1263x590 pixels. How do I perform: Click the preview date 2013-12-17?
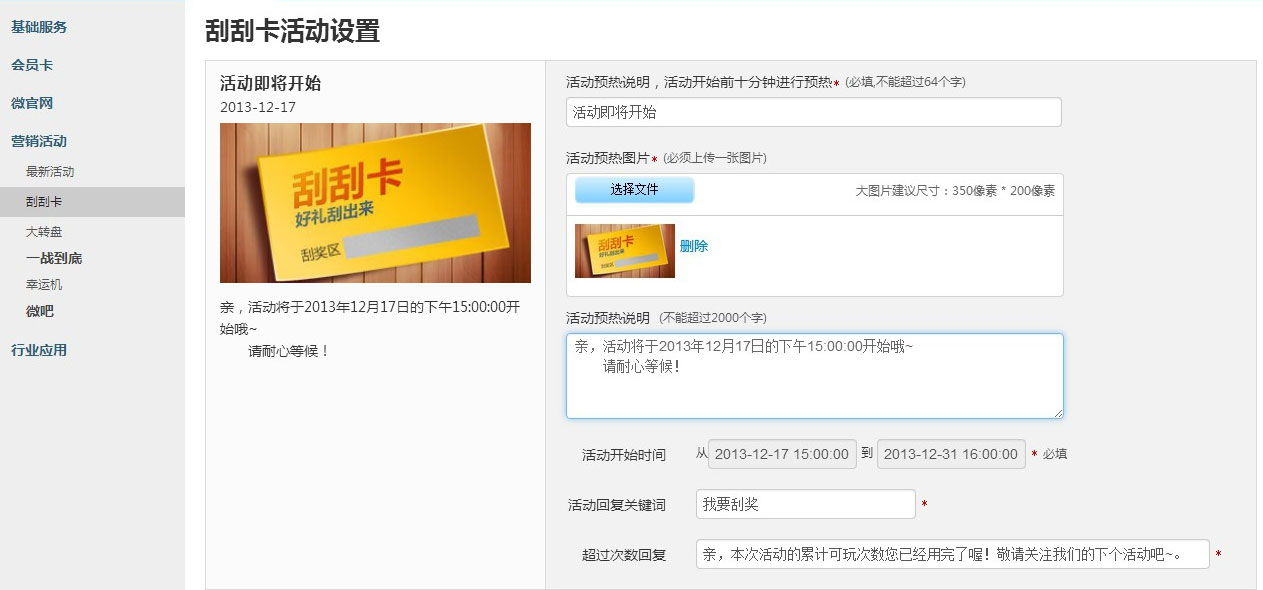pyautogui.click(x=258, y=107)
